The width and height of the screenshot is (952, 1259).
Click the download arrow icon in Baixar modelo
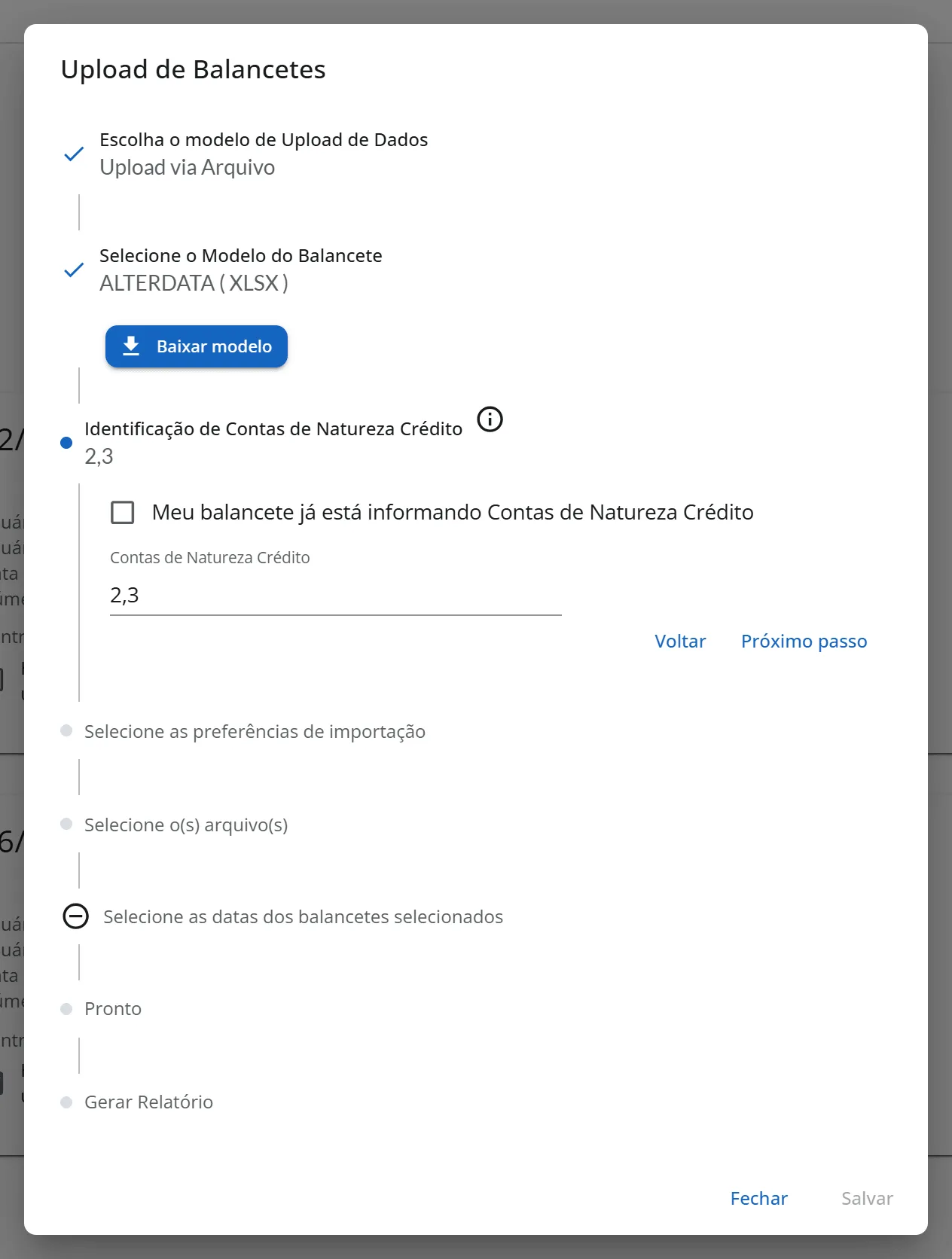coord(131,346)
